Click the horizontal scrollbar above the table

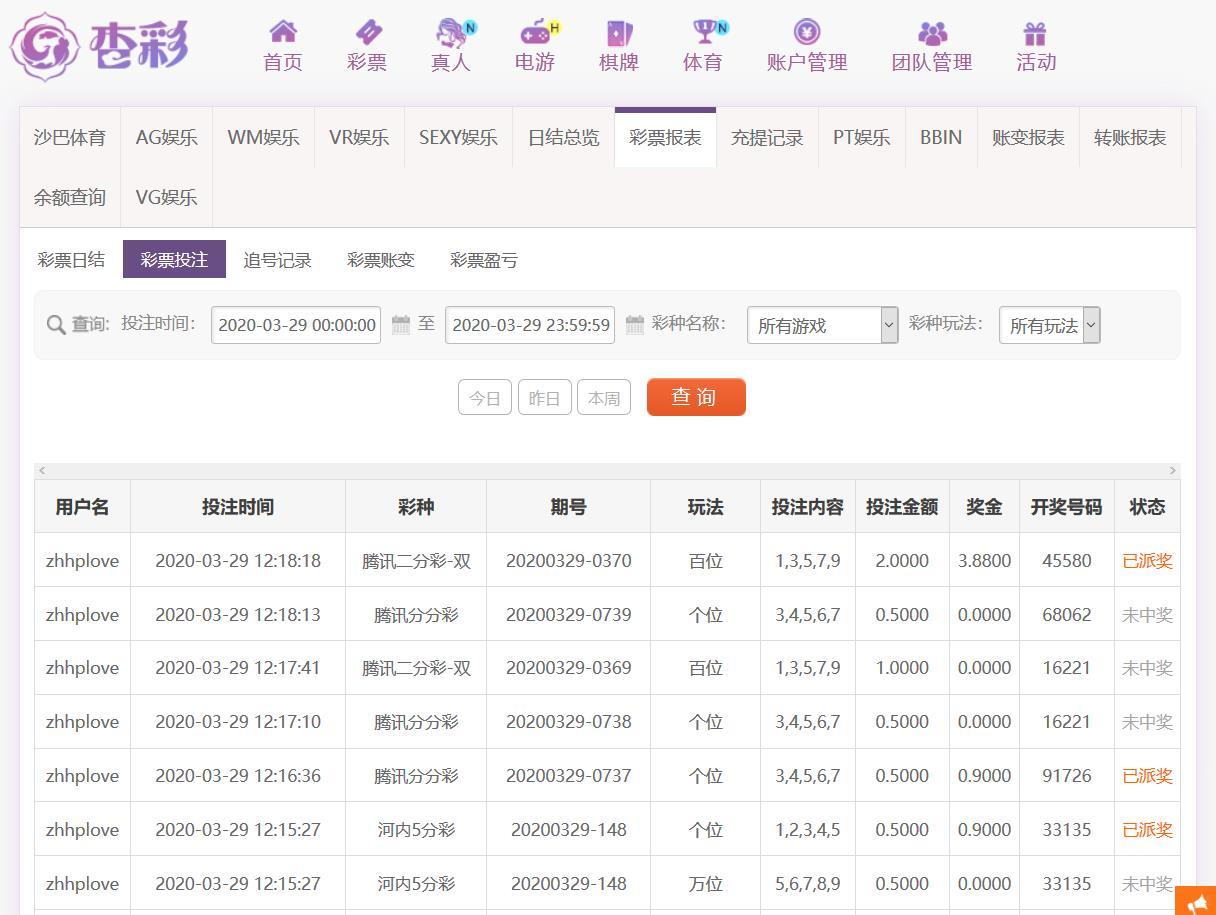coord(607,470)
